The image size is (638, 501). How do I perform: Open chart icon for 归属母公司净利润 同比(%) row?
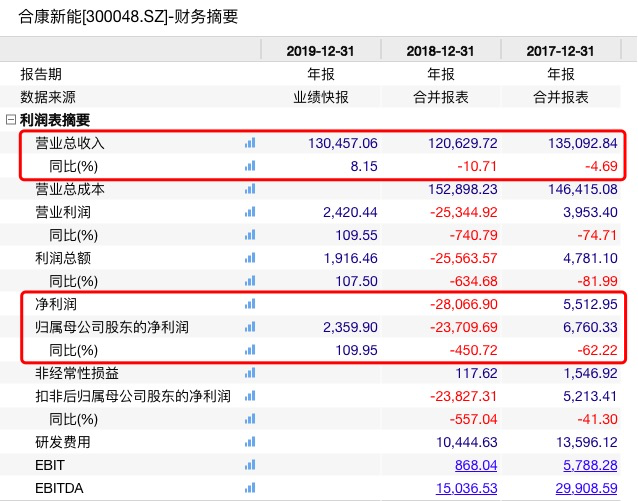pyautogui.click(x=250, y=350)
